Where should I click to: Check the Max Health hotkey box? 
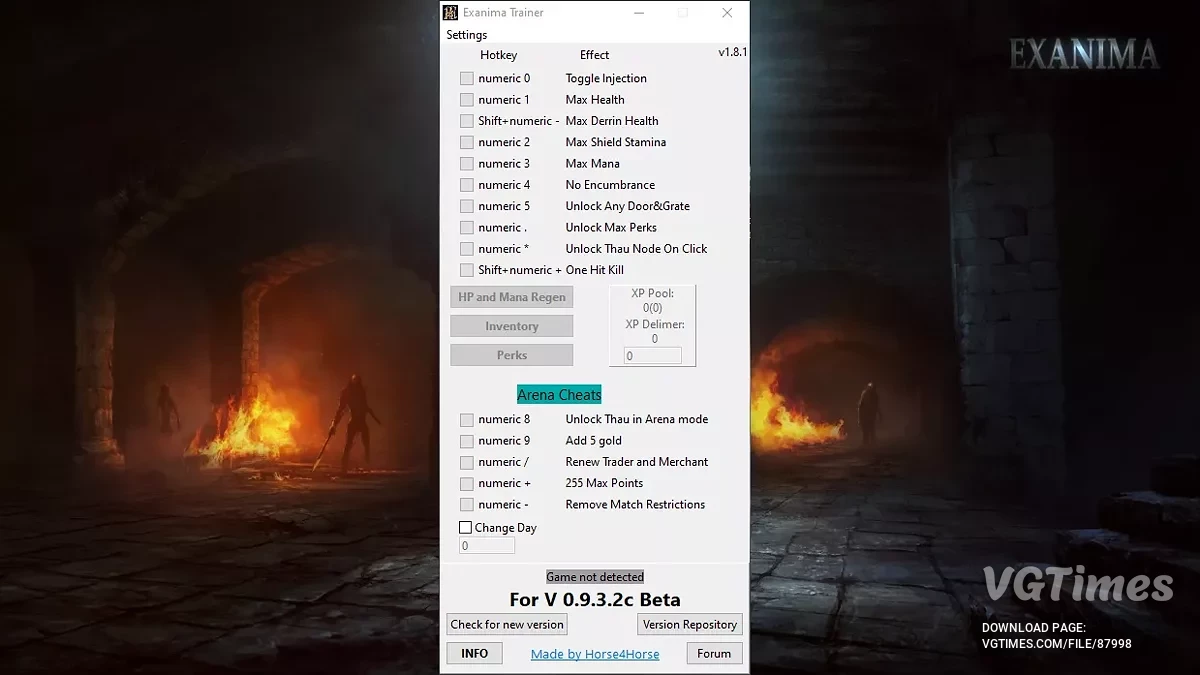tap(466, 99)
